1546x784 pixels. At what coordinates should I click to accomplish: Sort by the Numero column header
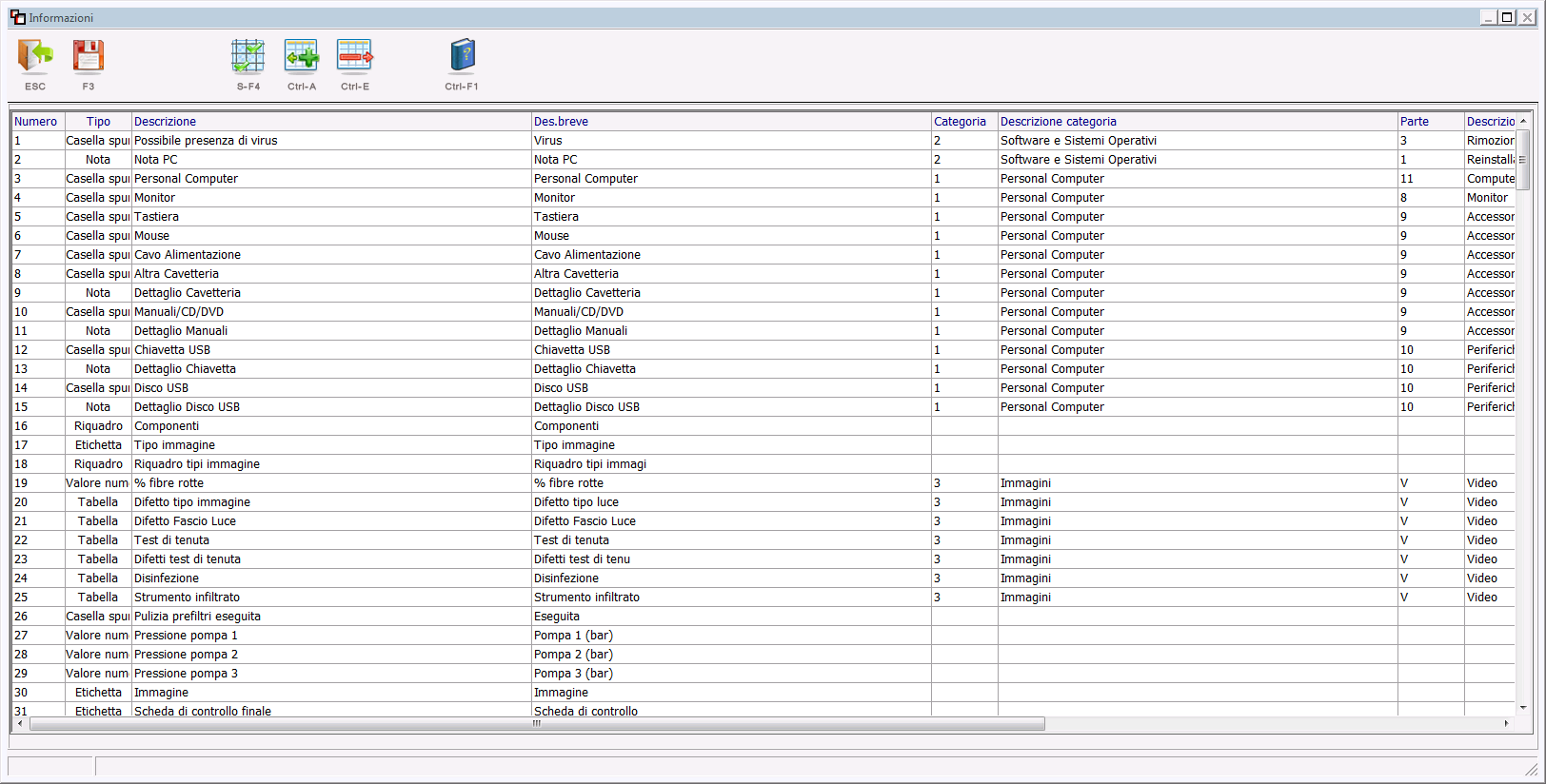pyautogui.click(x=38, y=122)
